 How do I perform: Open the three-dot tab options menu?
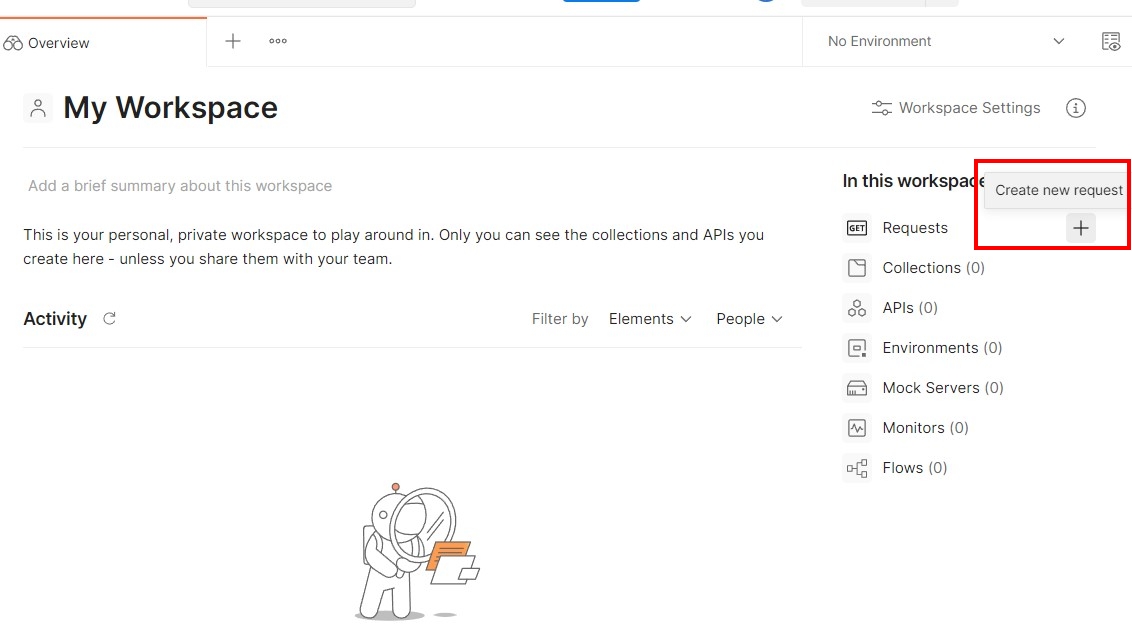(x=278, y=41)
